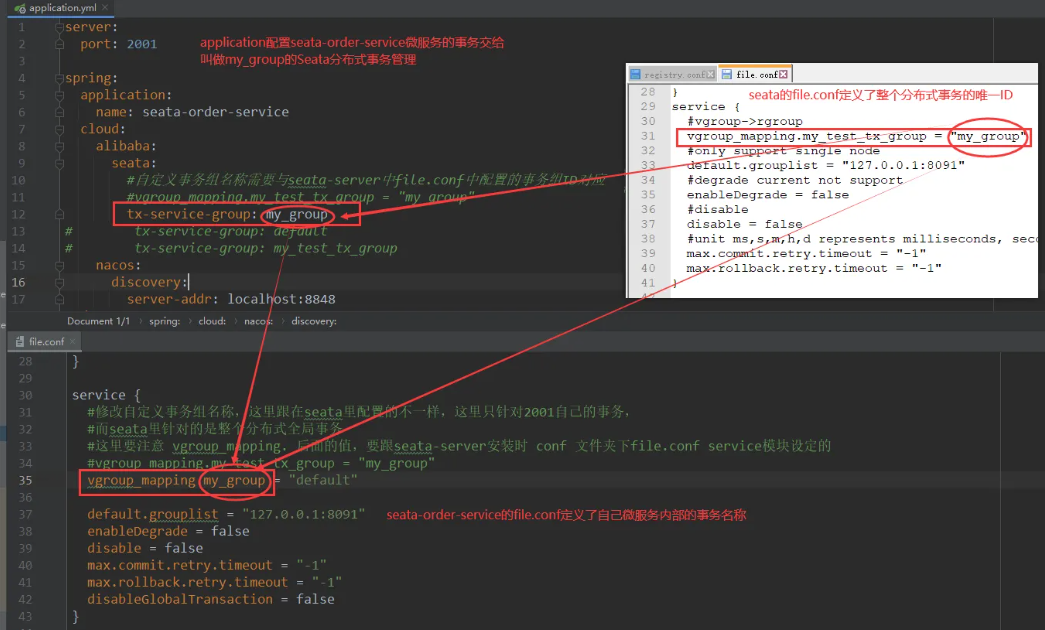The height and width of the screenshot is (630, 1045).
Task: Jump to the 'discovery:' breadcrumb
Action: coord(314,321)
